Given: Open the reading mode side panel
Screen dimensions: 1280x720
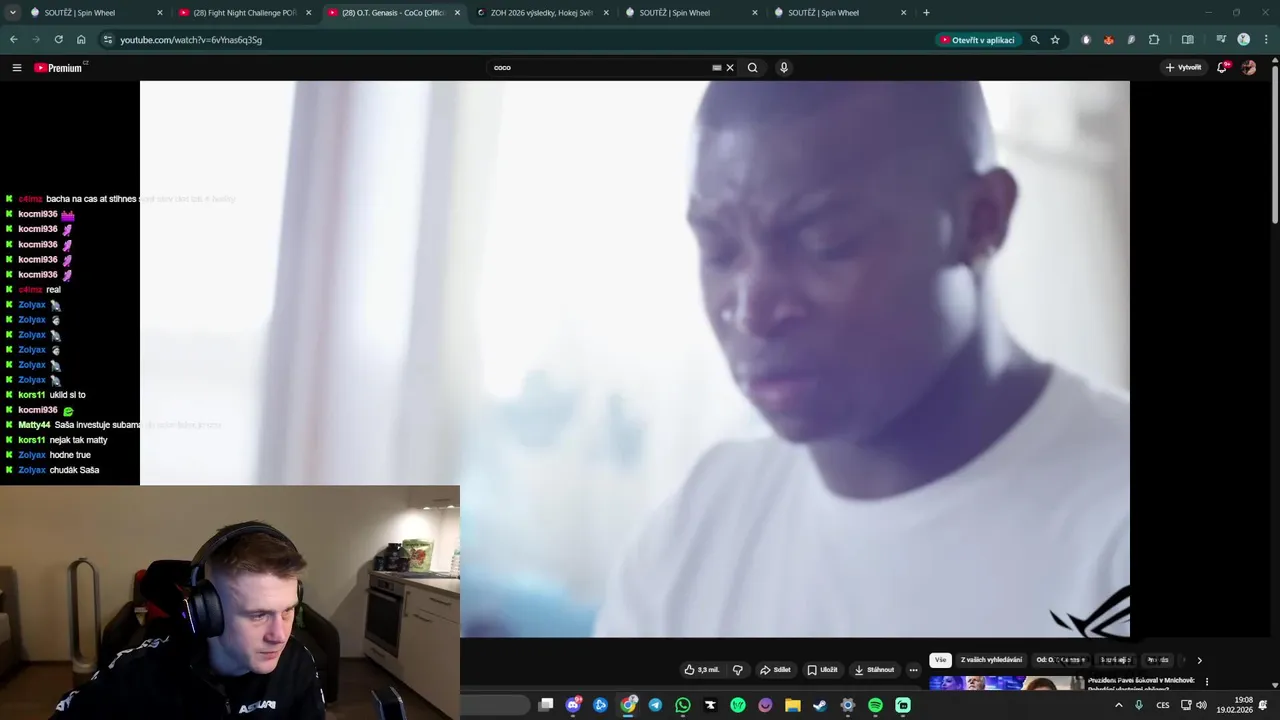Looking at the screenshot, I should (1188, 40).
